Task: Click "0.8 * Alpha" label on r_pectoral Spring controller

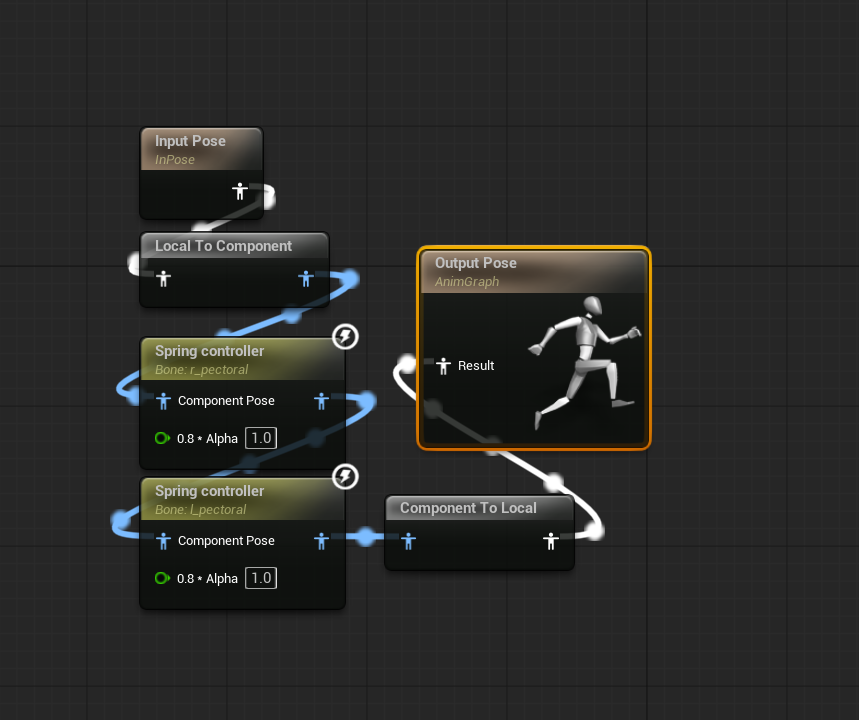Action: 207,438
